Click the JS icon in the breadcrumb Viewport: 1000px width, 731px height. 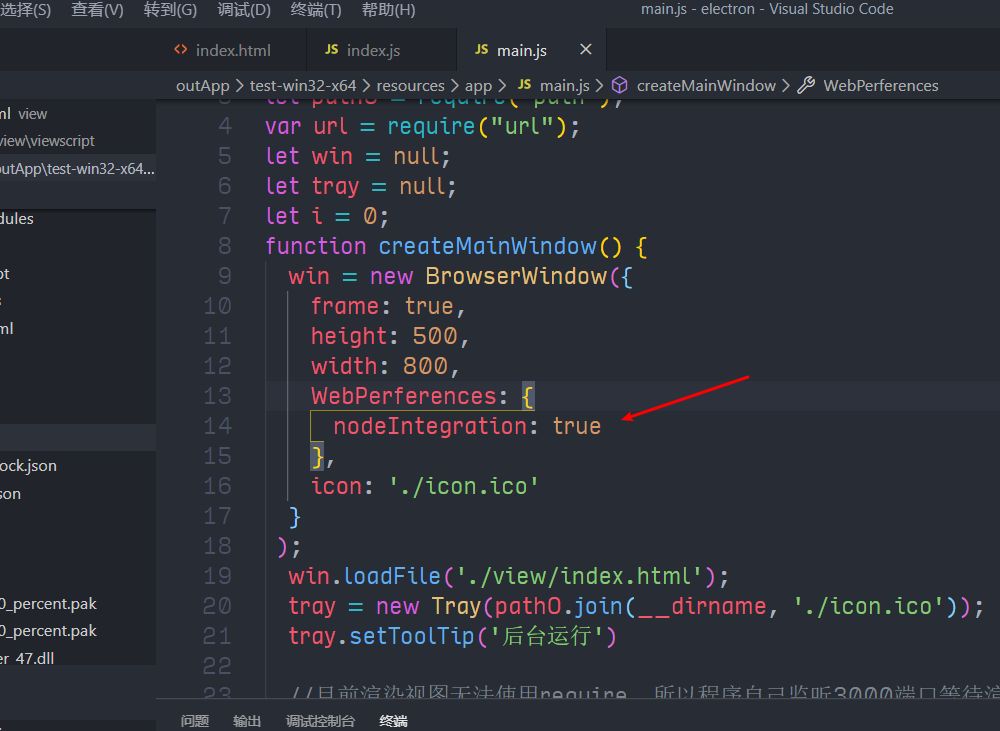[x=524, y=84]
